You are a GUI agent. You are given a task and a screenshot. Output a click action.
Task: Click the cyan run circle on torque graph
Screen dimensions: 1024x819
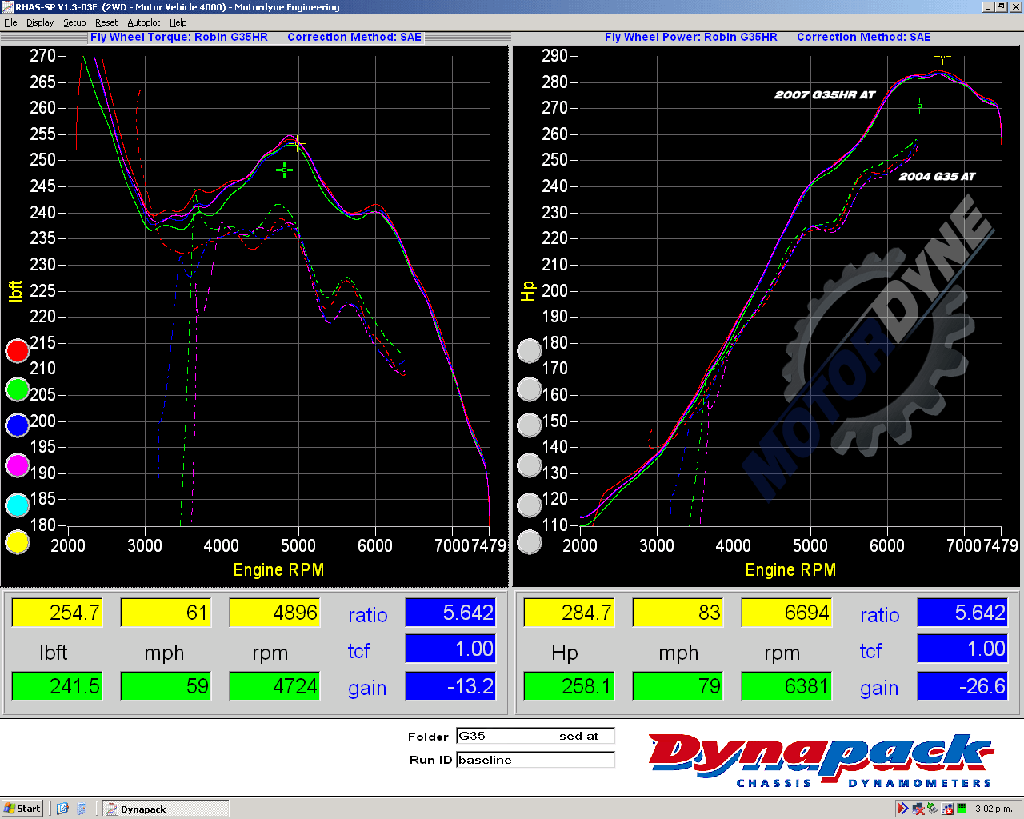(18, 504)
